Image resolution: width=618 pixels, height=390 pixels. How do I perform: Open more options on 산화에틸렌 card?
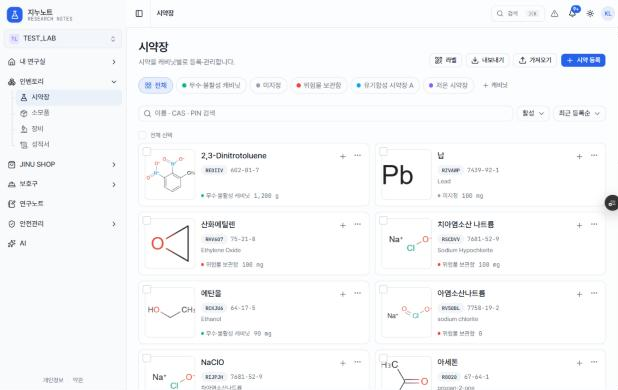[357, 225]
